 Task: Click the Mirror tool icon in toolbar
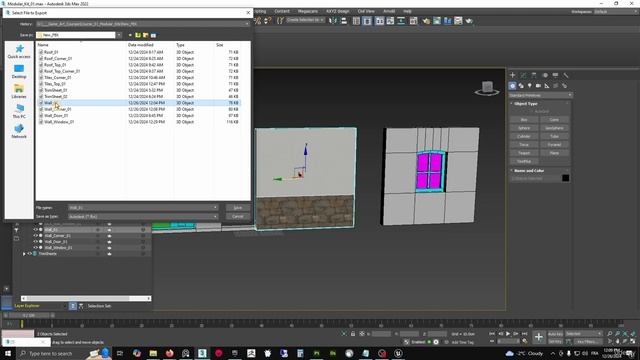[333, 21]
